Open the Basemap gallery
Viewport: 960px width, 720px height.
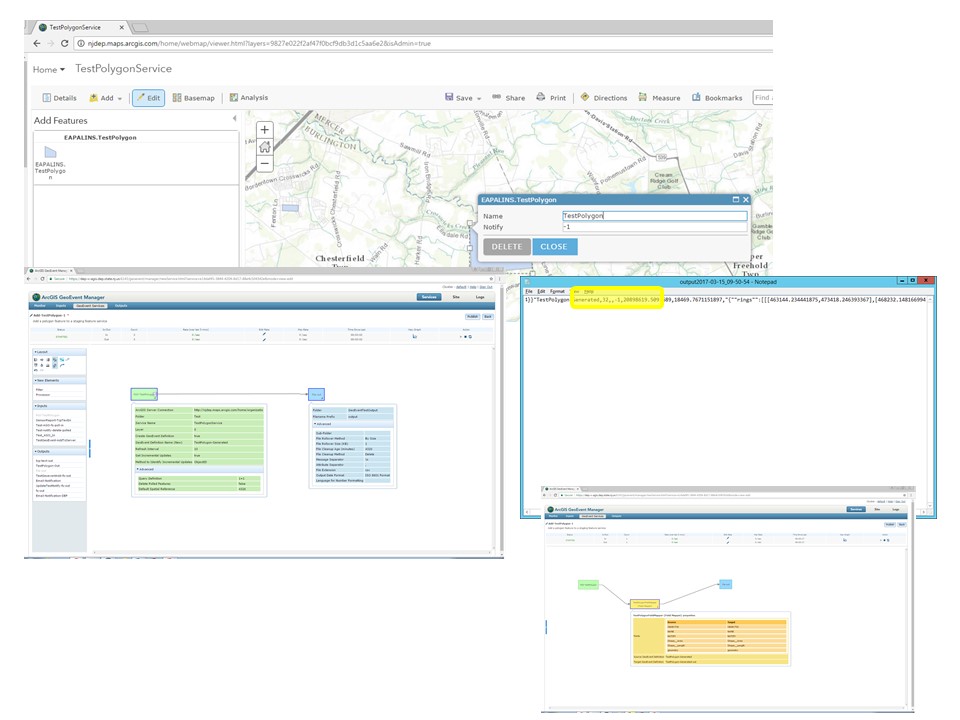(x=193, y=98)
